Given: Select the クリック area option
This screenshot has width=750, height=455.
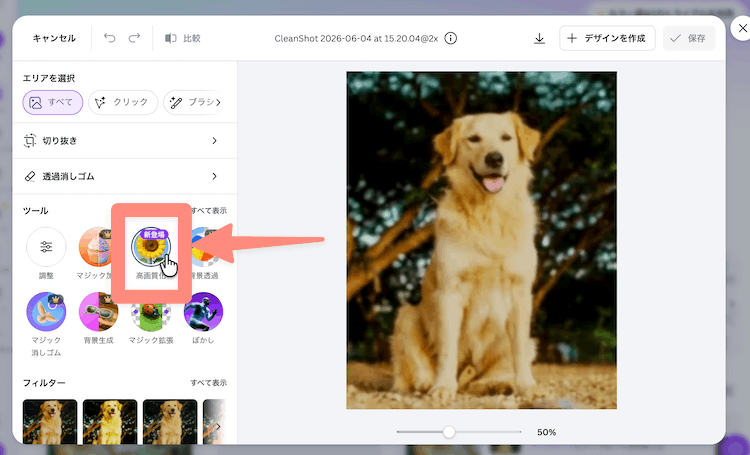Looking at the screenshot, I should (123, 102).
